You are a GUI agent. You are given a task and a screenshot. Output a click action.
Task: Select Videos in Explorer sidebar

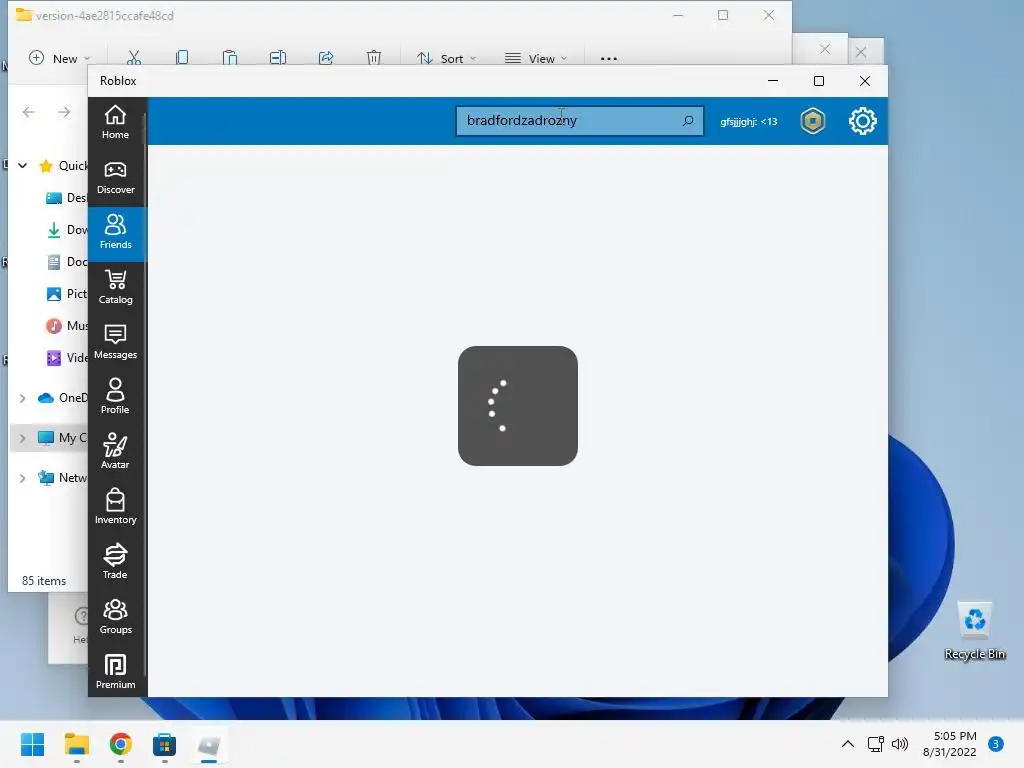67,358
